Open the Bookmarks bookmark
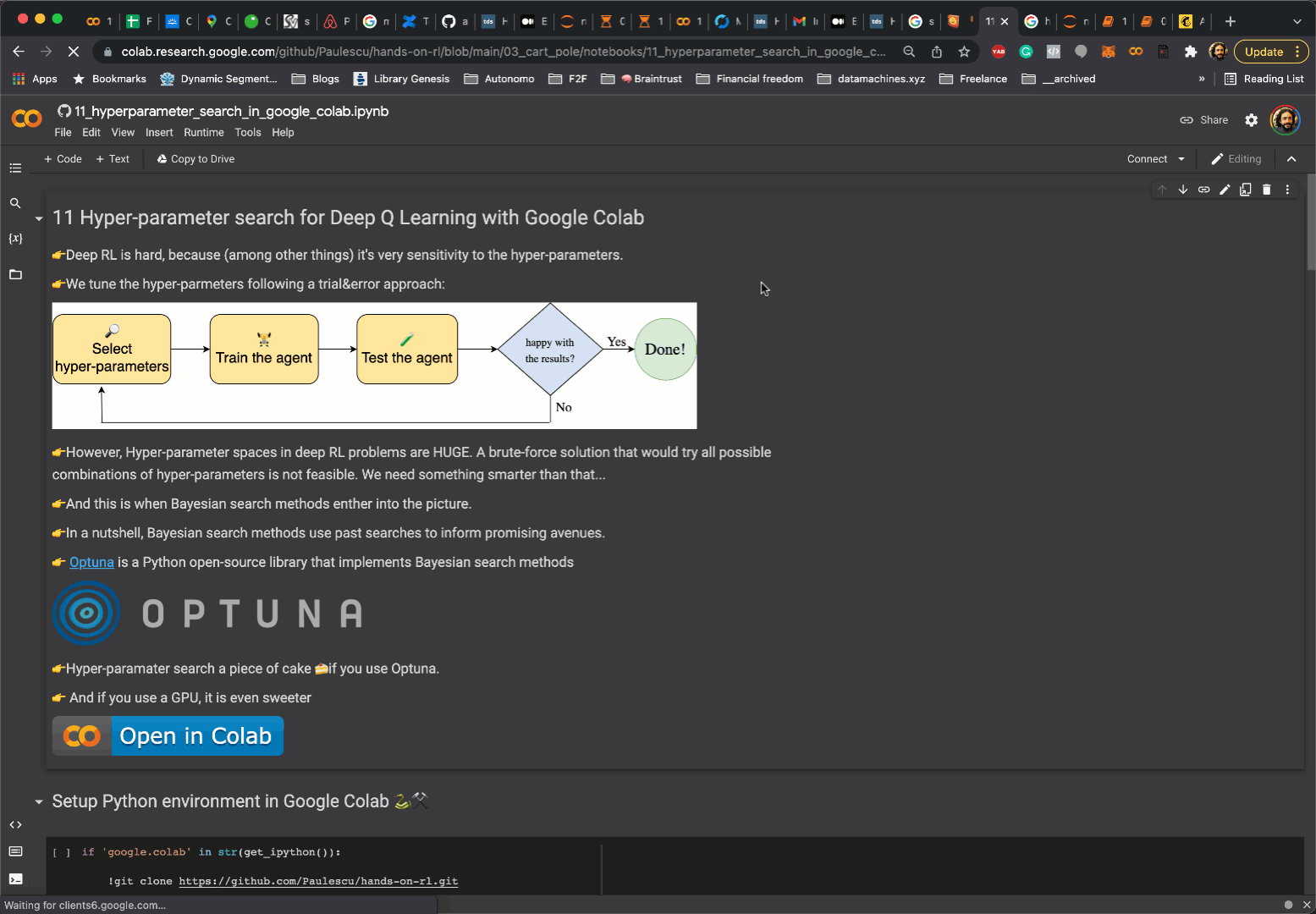This screenshot has width=1316, height=914. (110, 79)
